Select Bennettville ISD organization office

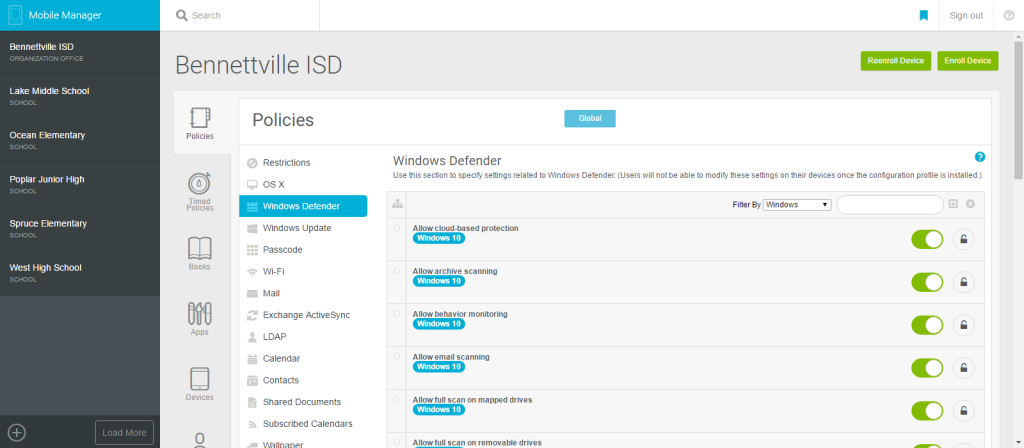[80, 52]
